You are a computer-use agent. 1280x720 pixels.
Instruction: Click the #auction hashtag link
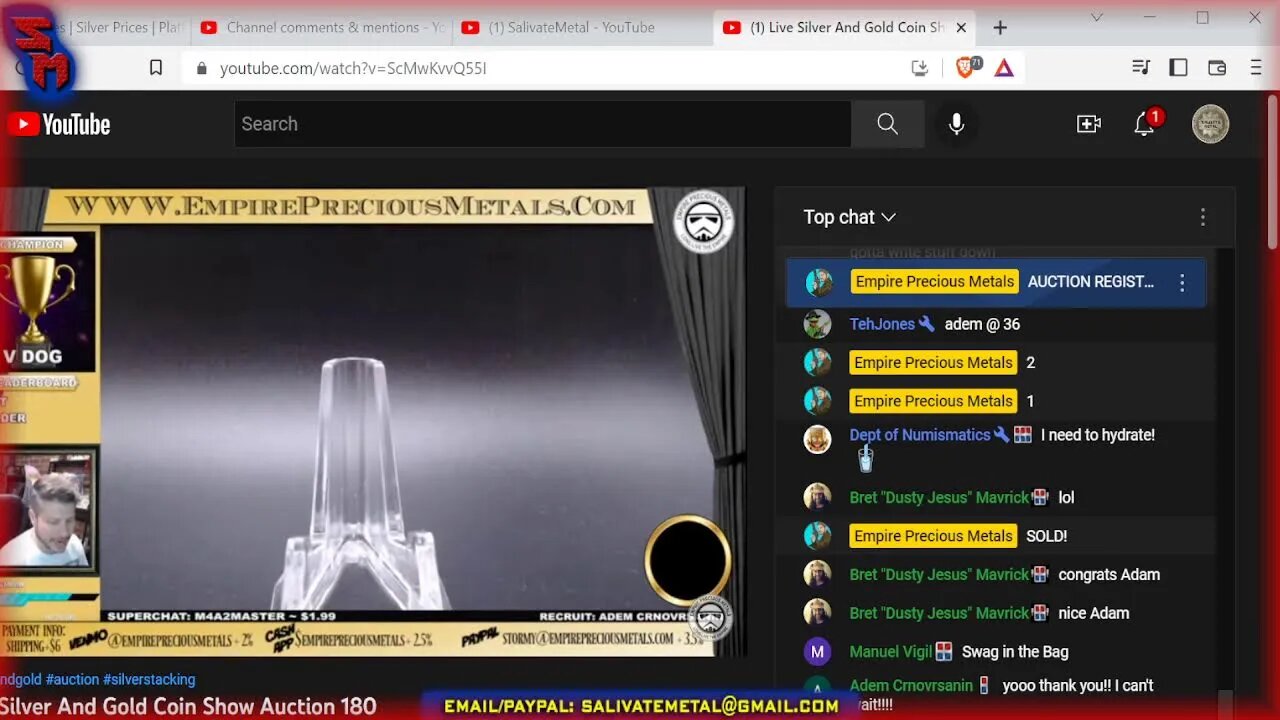tap(72, 680)
